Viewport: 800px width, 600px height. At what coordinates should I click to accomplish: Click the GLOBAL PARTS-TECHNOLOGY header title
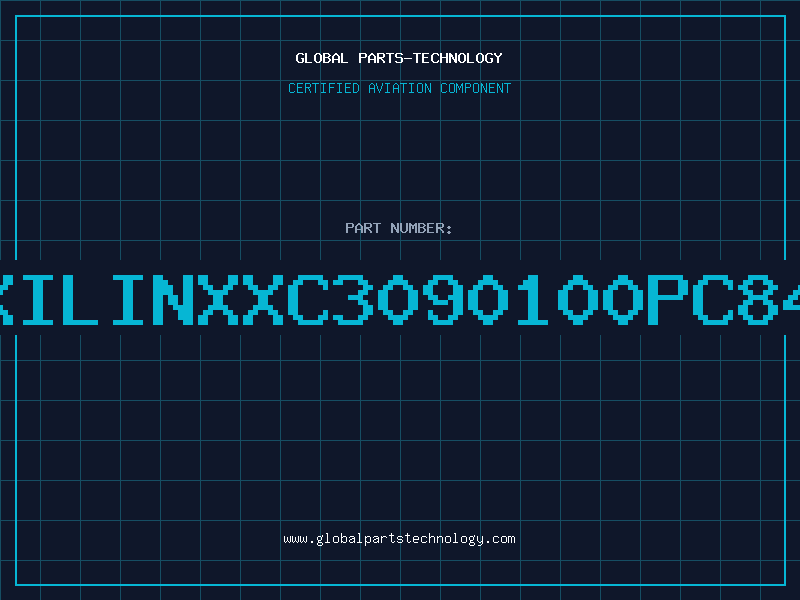(399, 58)
